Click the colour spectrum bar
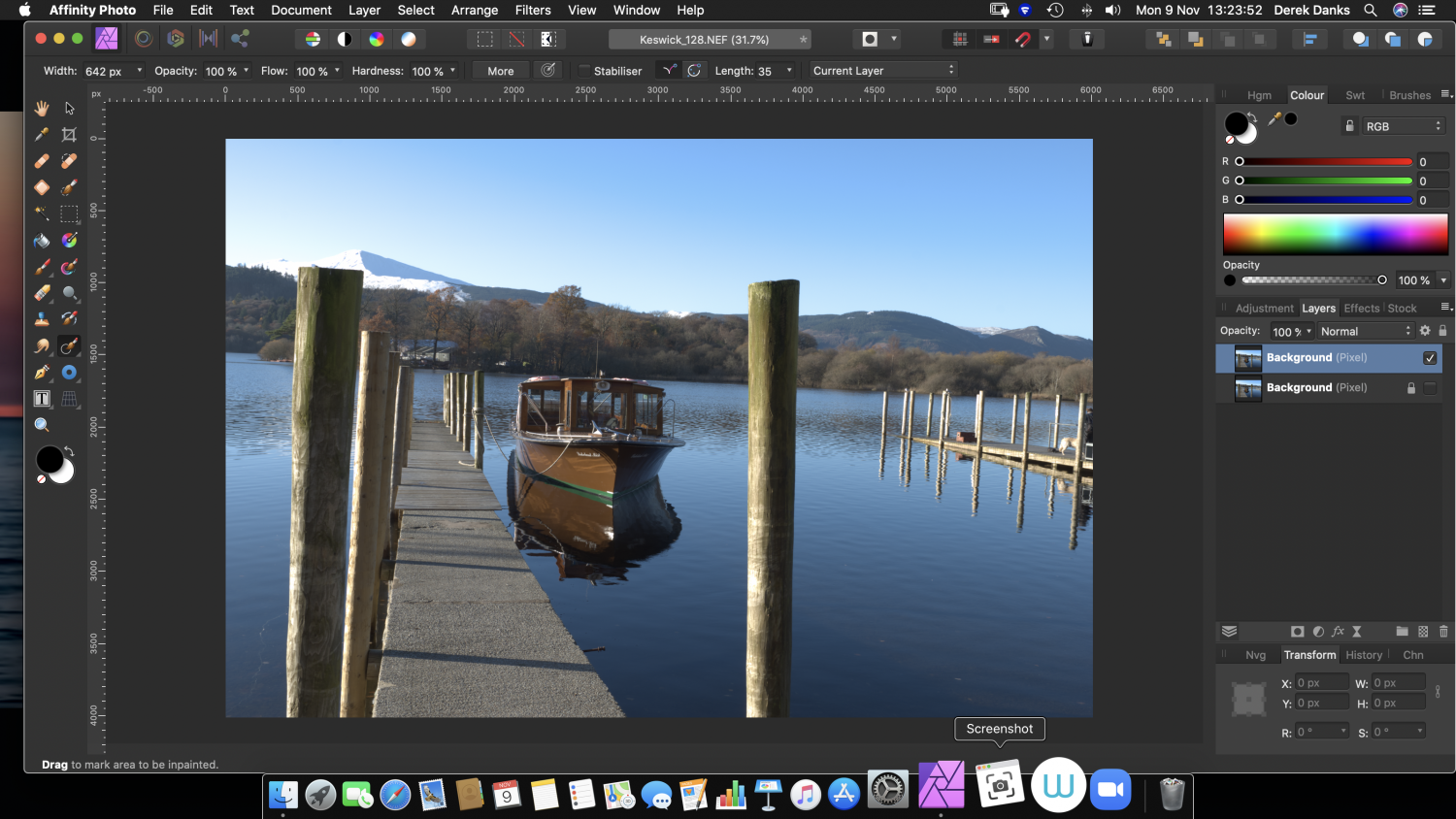Image resolution: width=1456 pixels, height=819 pixels. pos(1335,235)
